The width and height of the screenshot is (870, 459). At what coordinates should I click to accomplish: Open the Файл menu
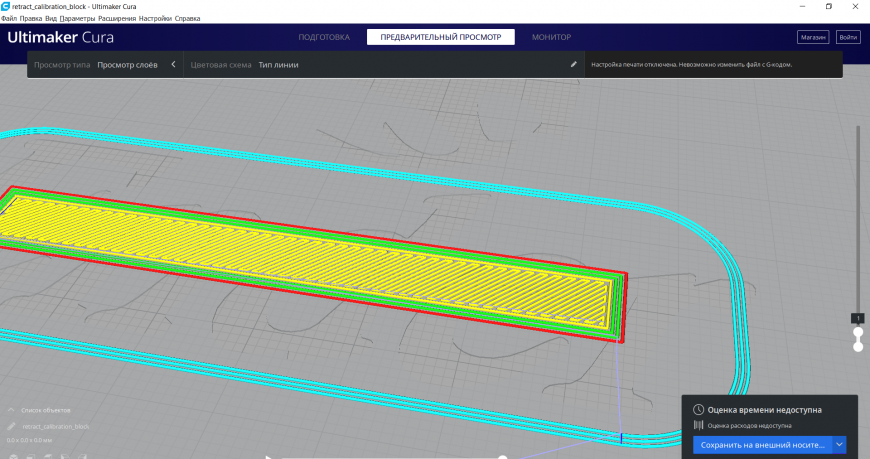pyautogui.click(x=9, y=18)
